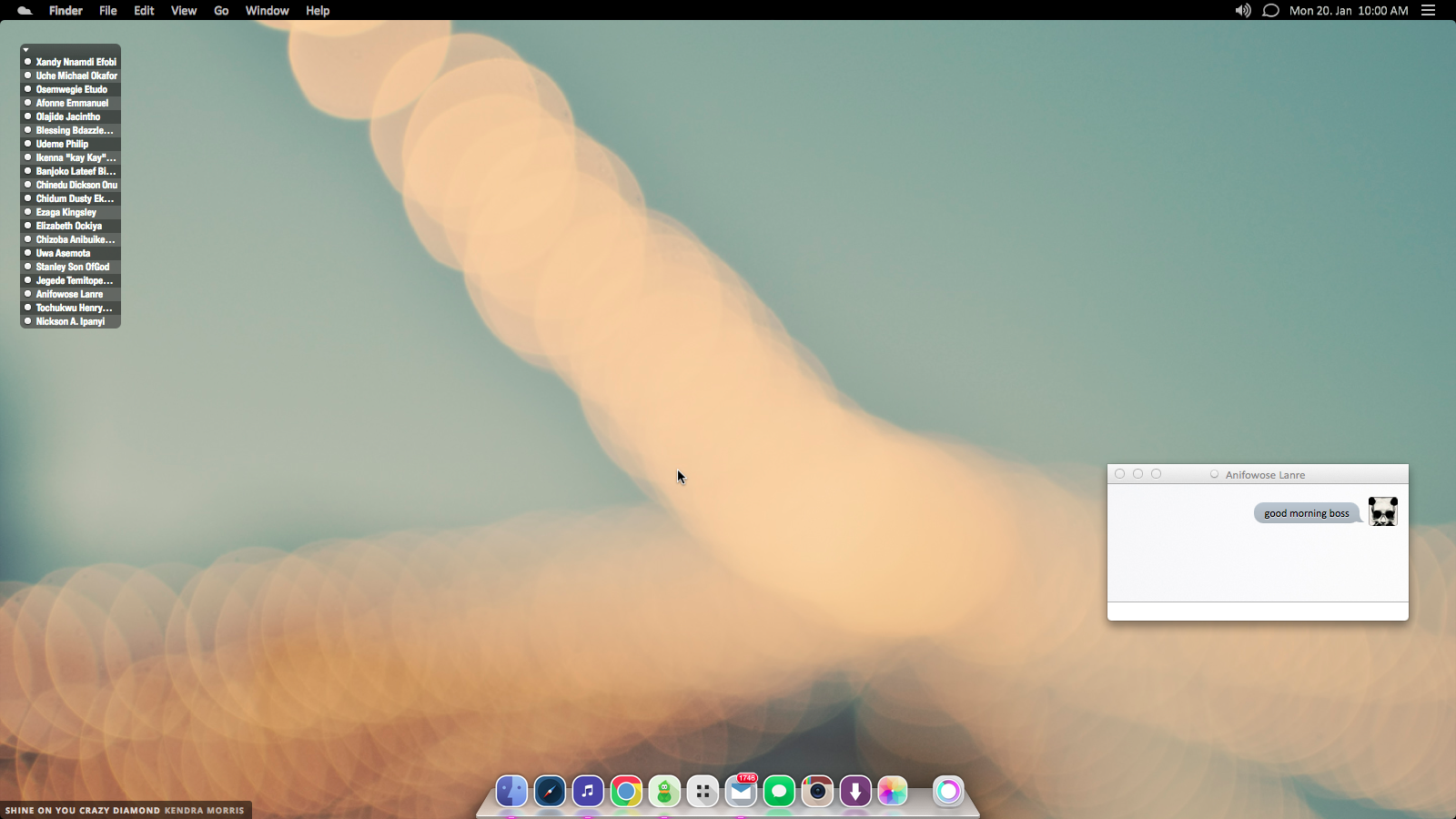Collapse contact list with top triangle
Viewport: 1456px width, 819px height.
(x=26, y=50)
